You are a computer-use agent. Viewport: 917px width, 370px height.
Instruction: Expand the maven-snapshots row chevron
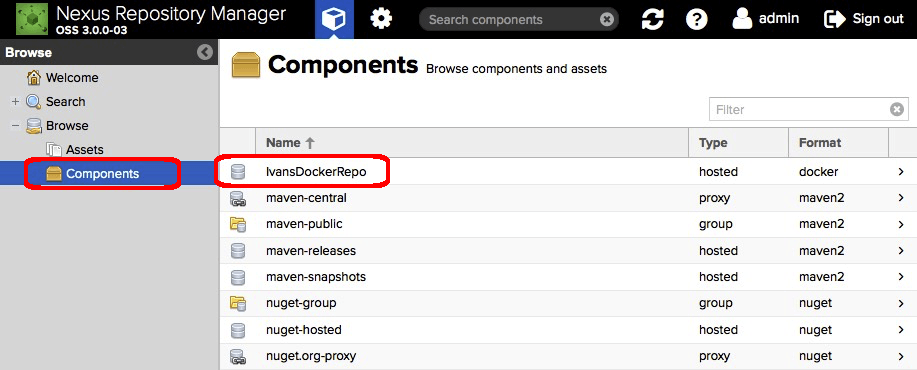pyautogui.click(x=901, y=277)
